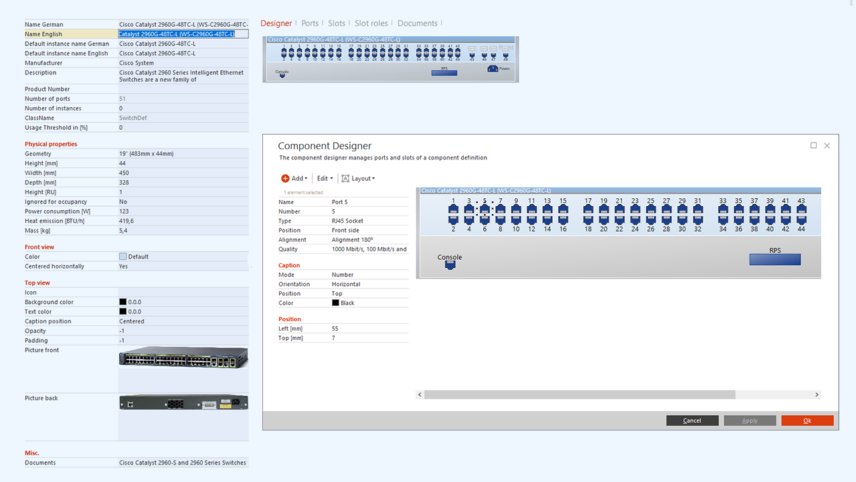The image size is (856, 482).
Task: Click the Cancel button
Action: click(692, 421)
